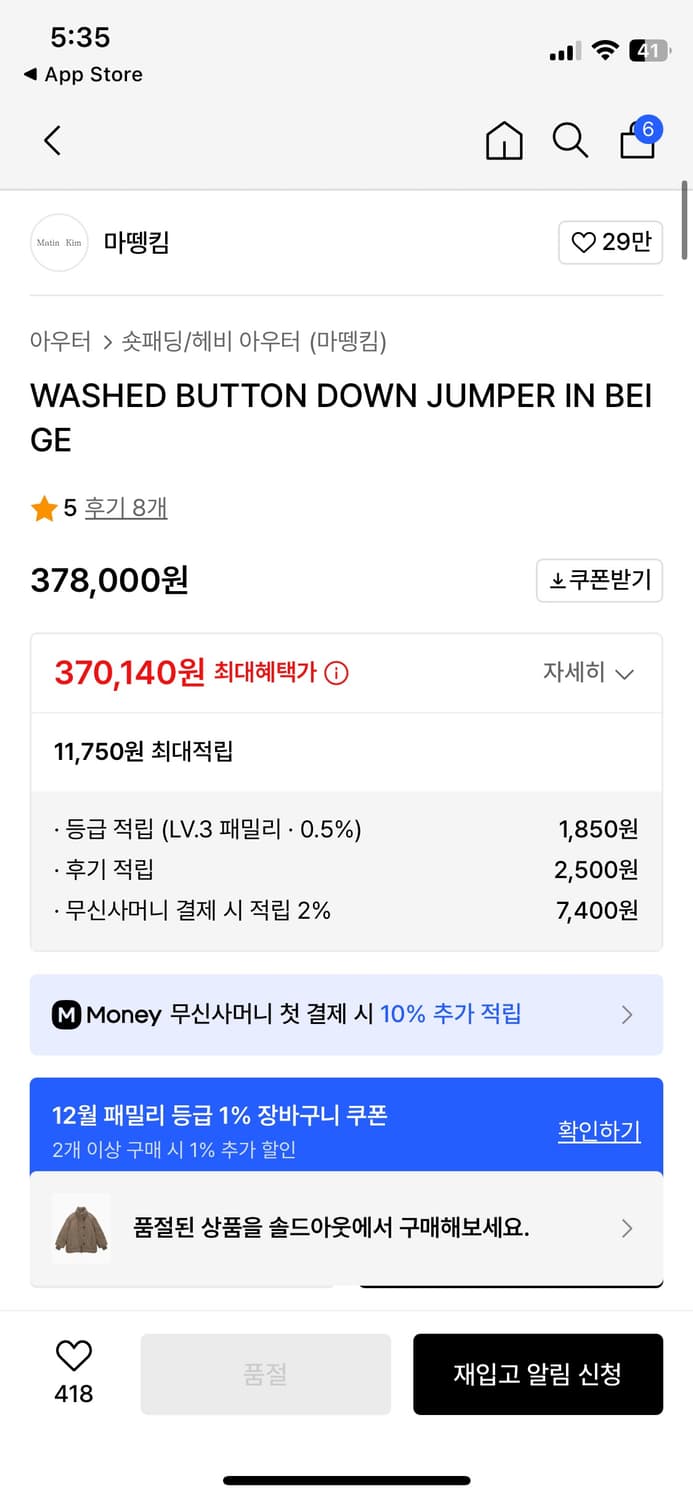
Task: Toggle the product like showing 418
Action: click(73, 1372)
